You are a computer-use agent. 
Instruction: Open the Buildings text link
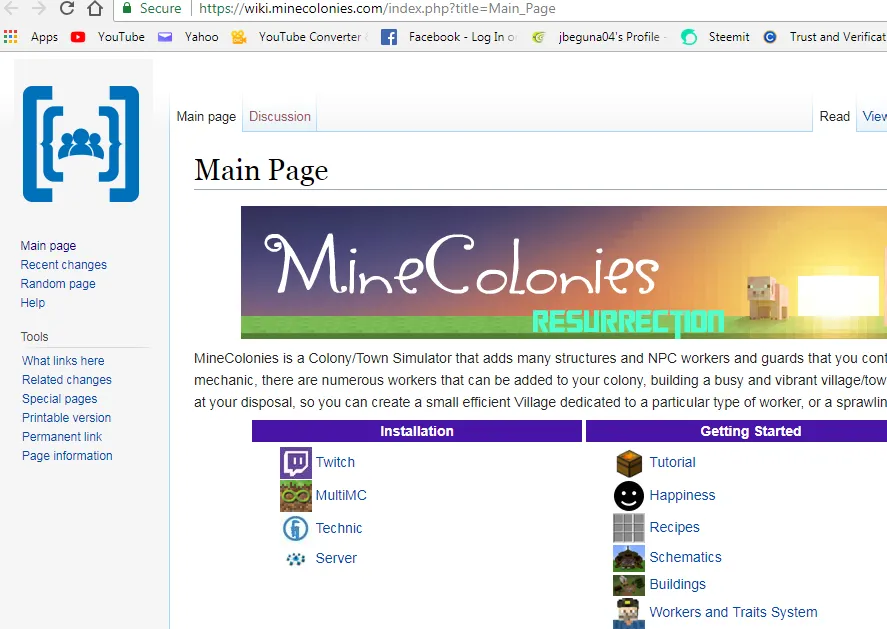click(678, 584)
